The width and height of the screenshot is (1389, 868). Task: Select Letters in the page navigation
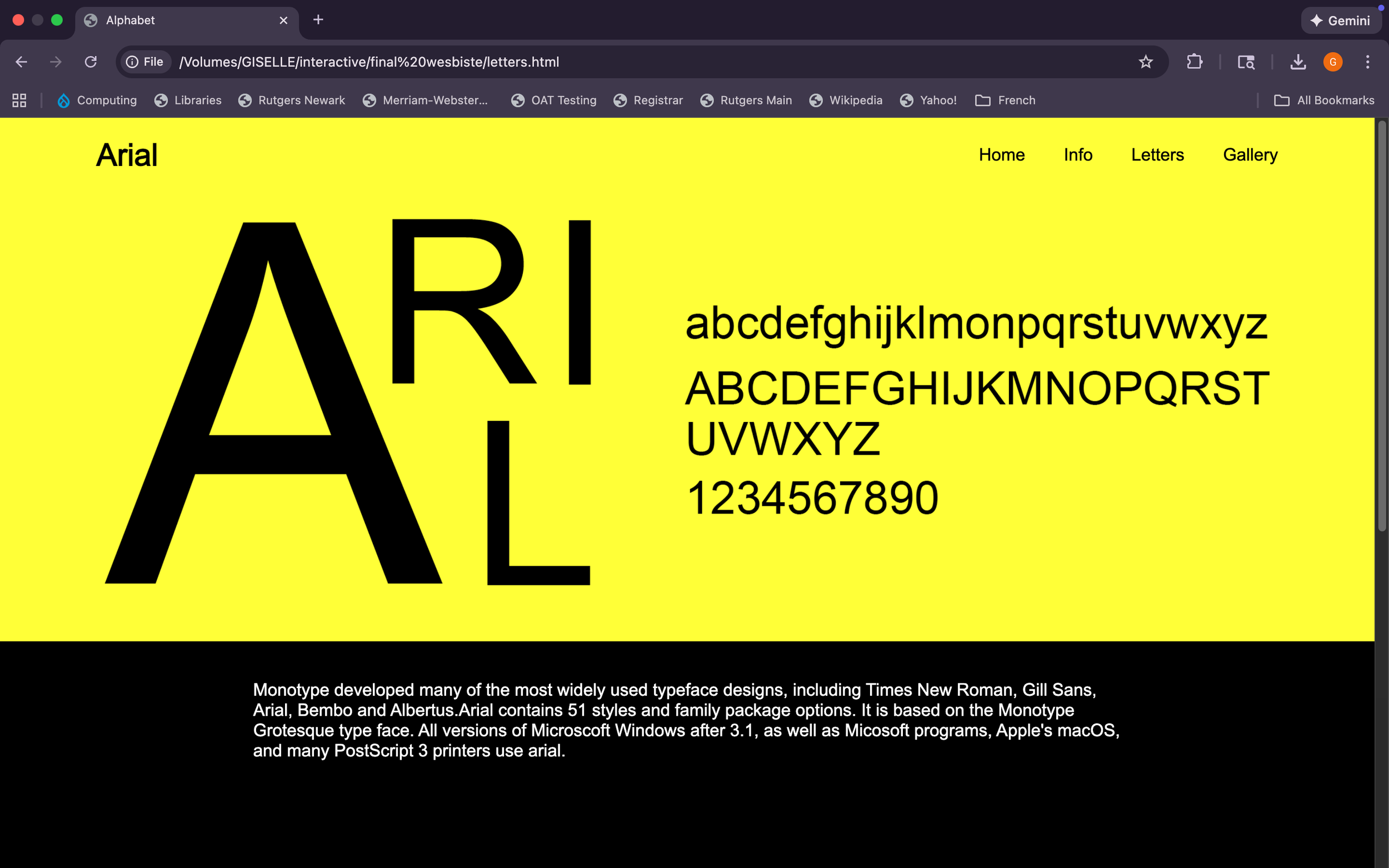(x=1158, y=154)
